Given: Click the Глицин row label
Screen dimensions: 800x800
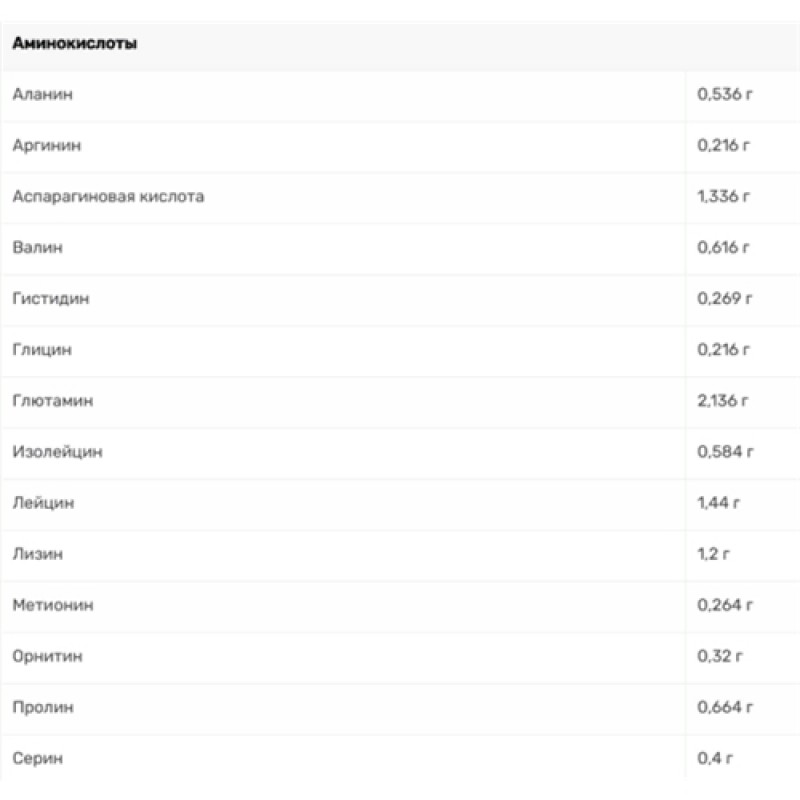Looking at the screenshot, I should pyautogui.click(x=42, y=350).
